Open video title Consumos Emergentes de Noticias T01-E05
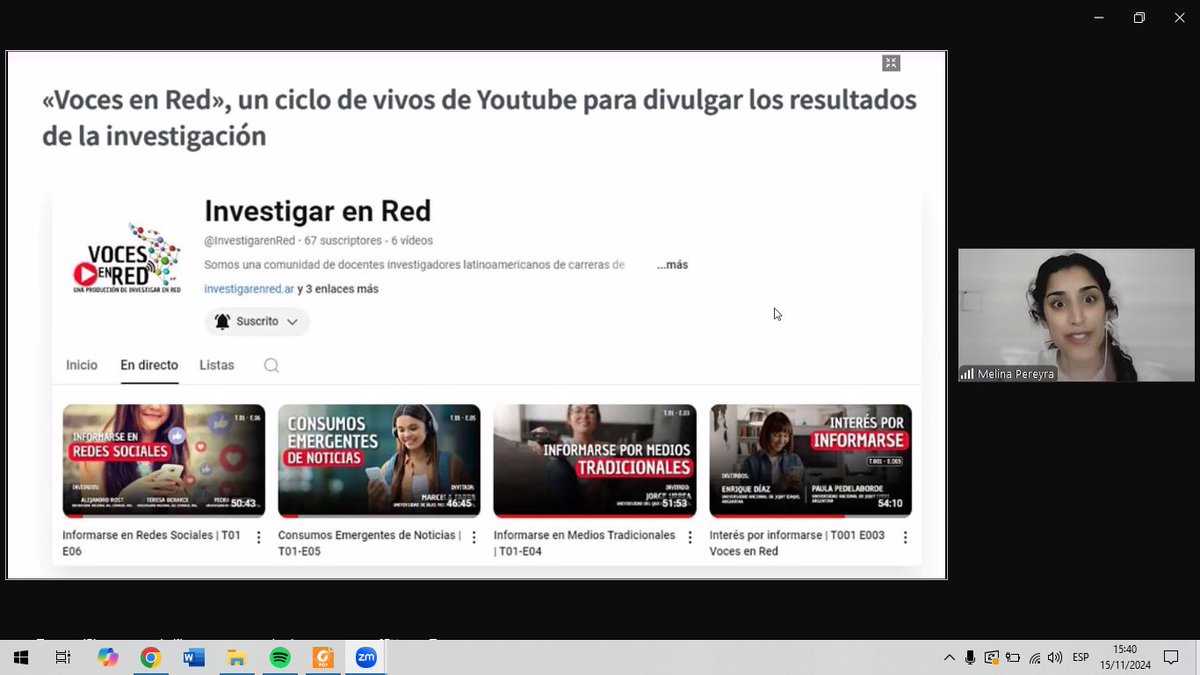This screenshot has height=675, width=1200. click(x=369, y=543)
